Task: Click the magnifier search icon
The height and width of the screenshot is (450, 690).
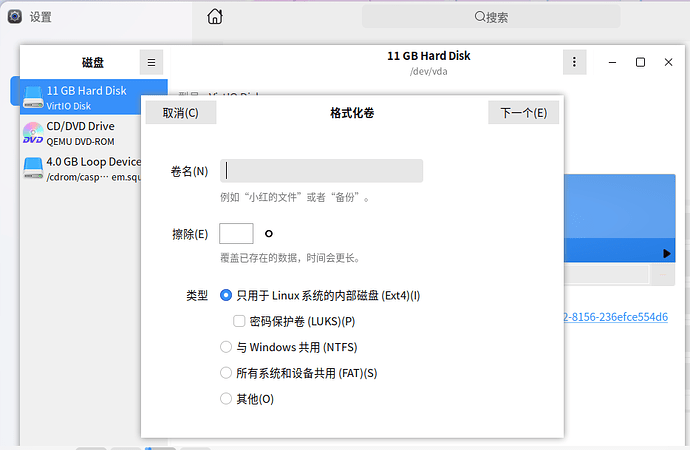Action: (x=480, y=17)
